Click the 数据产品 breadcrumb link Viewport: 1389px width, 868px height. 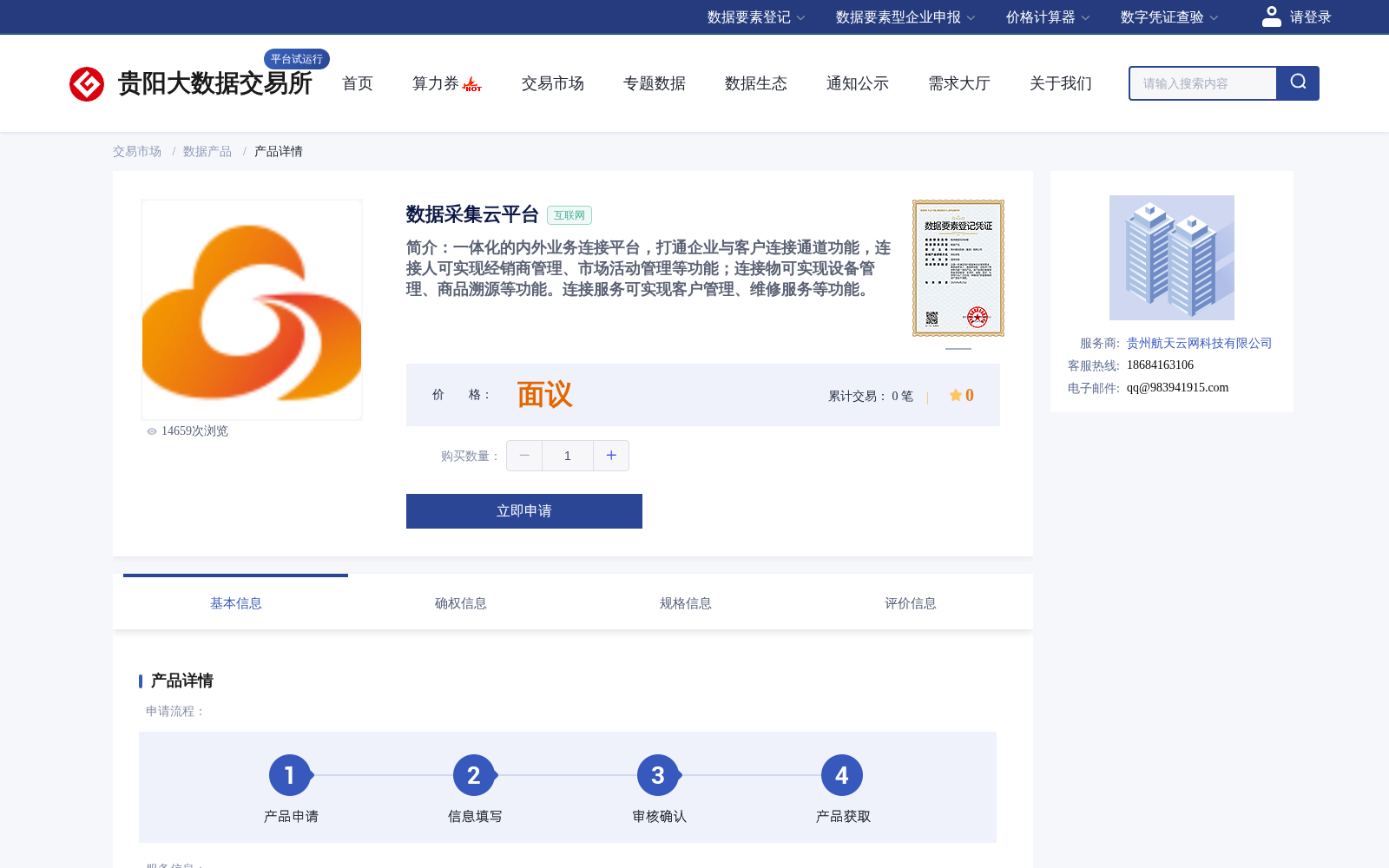point(207,151)
